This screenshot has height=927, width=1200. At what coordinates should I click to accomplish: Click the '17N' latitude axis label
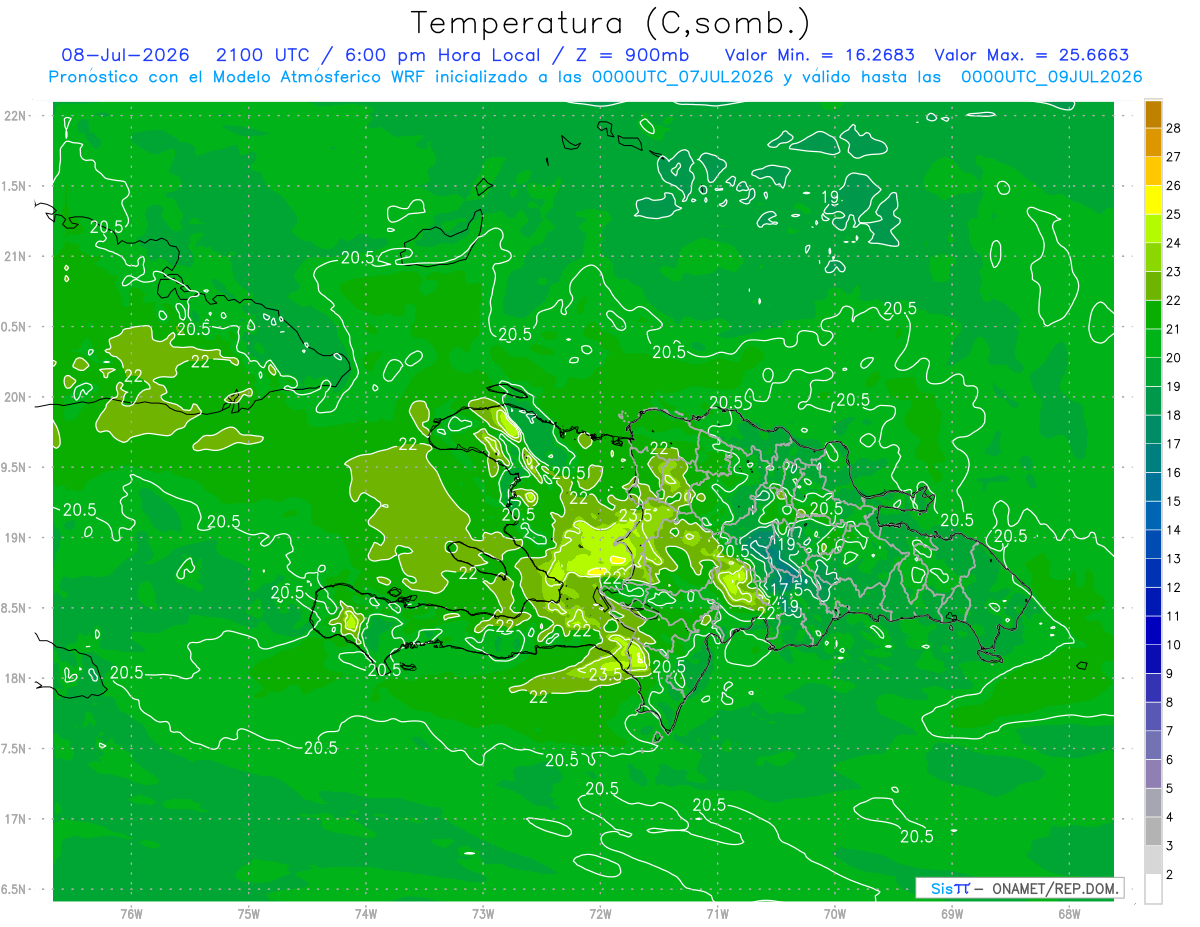(15, 819)
